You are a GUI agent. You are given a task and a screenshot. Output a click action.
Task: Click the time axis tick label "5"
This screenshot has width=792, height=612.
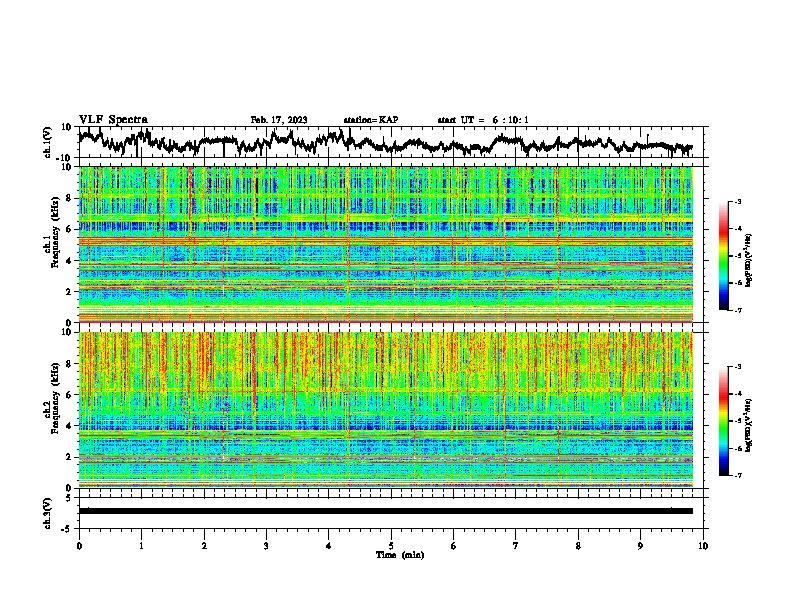(x=391, y=546)
